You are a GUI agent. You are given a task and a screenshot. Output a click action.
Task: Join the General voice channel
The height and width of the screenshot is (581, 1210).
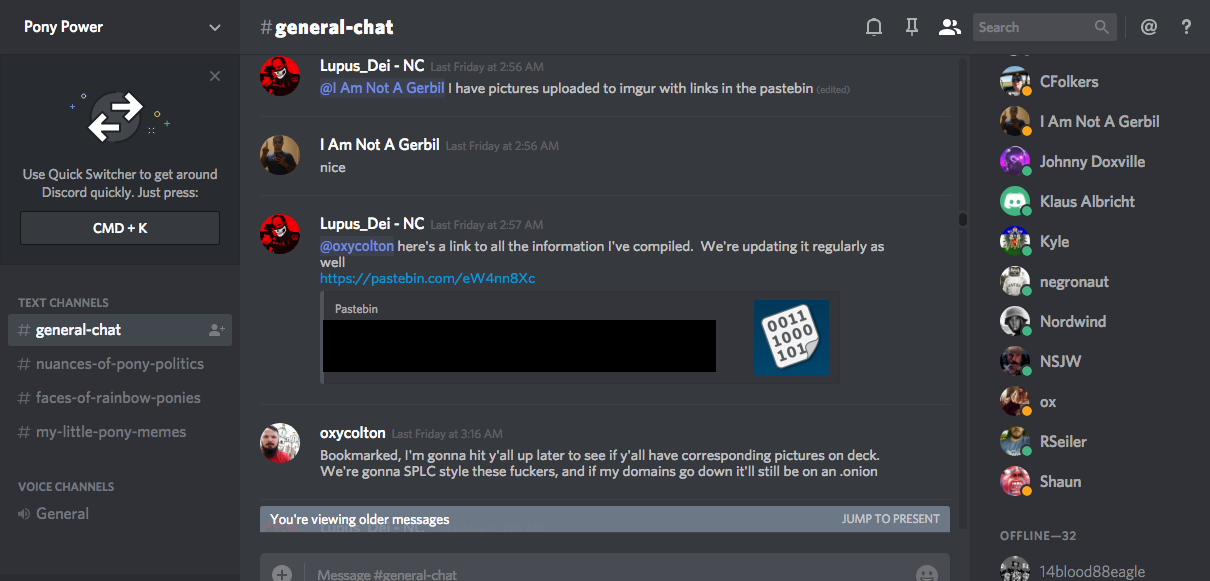click(x=62, y=514)
